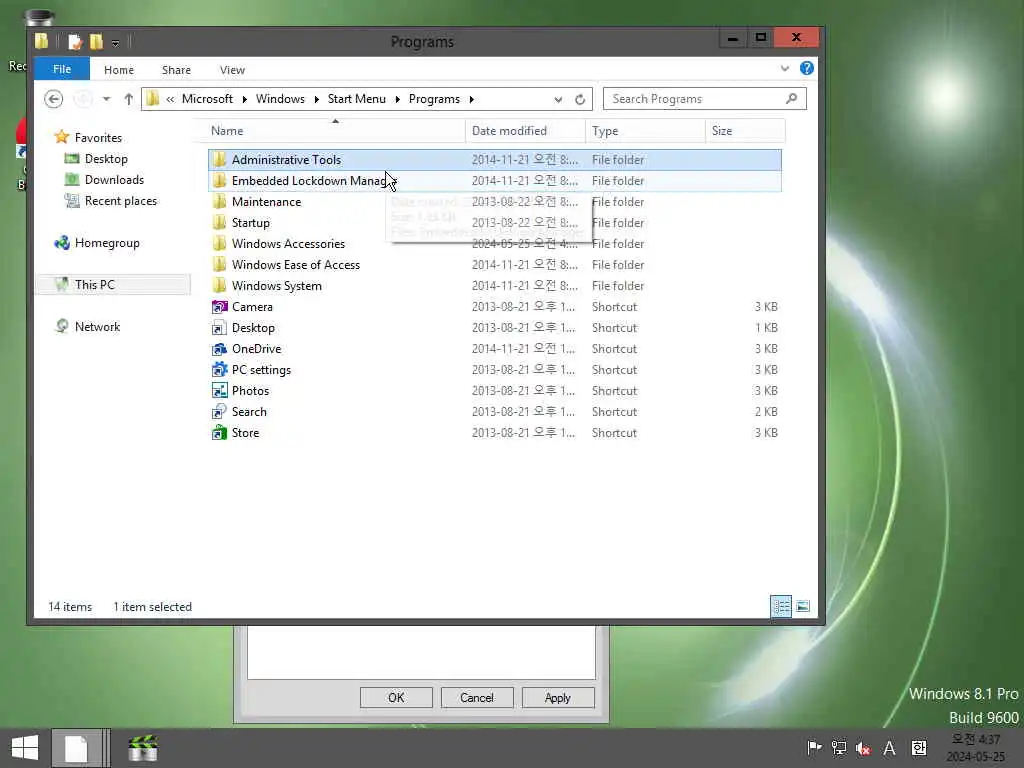Switch to Large icons view layout
Image resolution: width=1024 pixels, height=768 pixels.
(803, 606)
